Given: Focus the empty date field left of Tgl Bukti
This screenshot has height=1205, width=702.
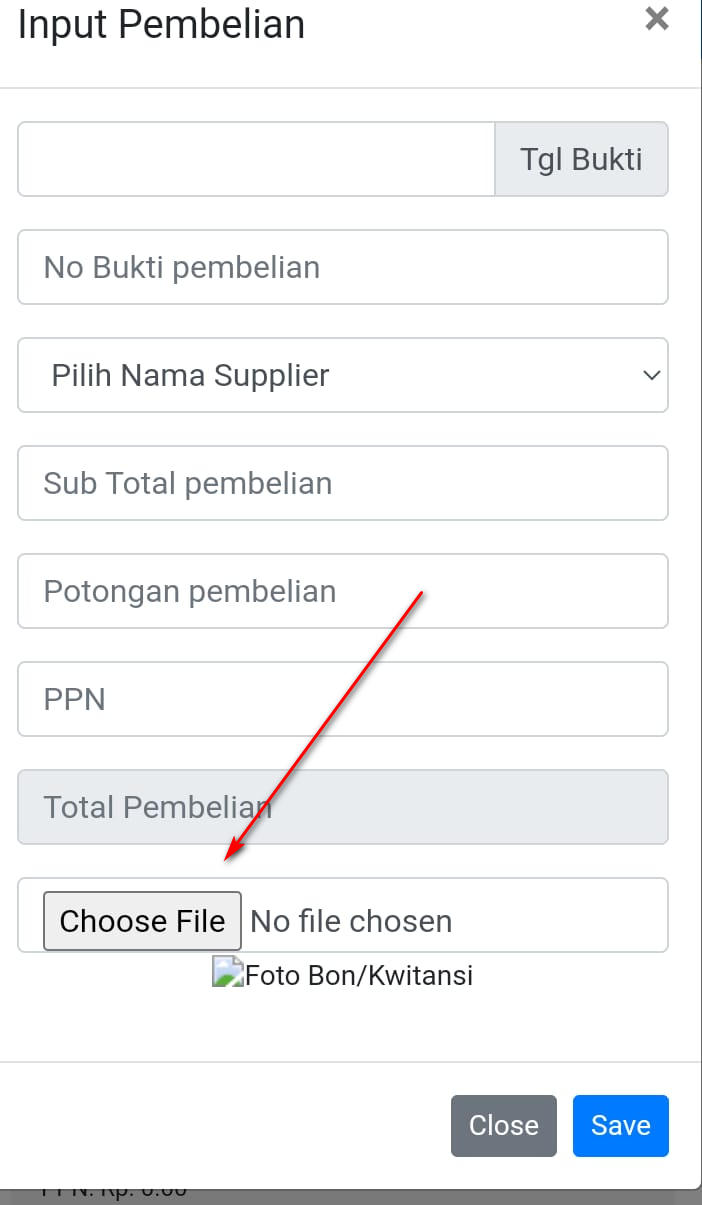Looking at the screenshot, I should (256, 159).
